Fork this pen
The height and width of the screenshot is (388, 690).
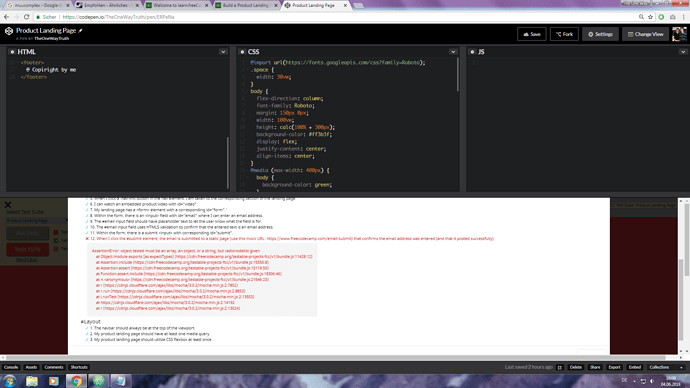[564, 34]
